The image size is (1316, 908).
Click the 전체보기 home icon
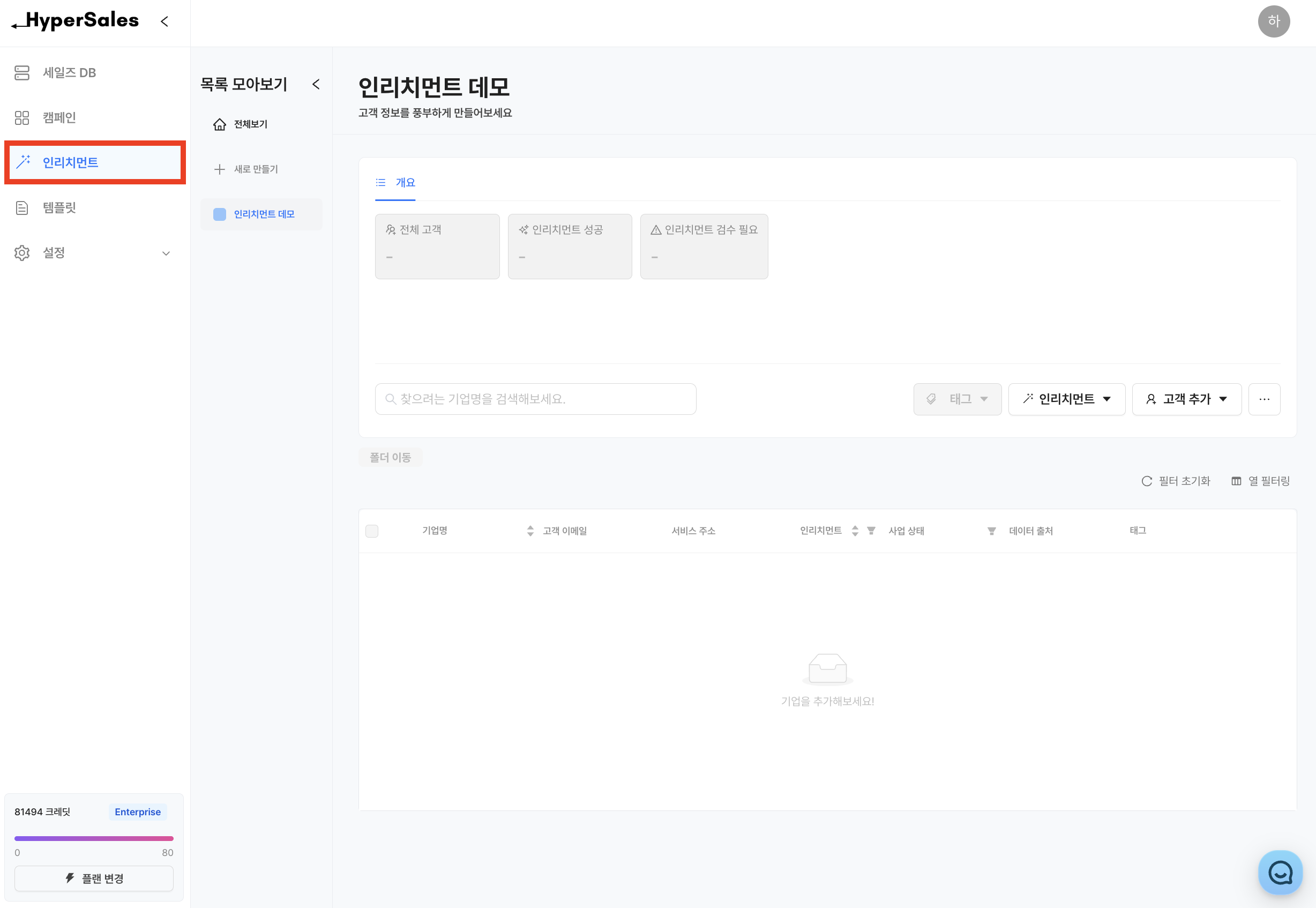[x=220, y=124]
